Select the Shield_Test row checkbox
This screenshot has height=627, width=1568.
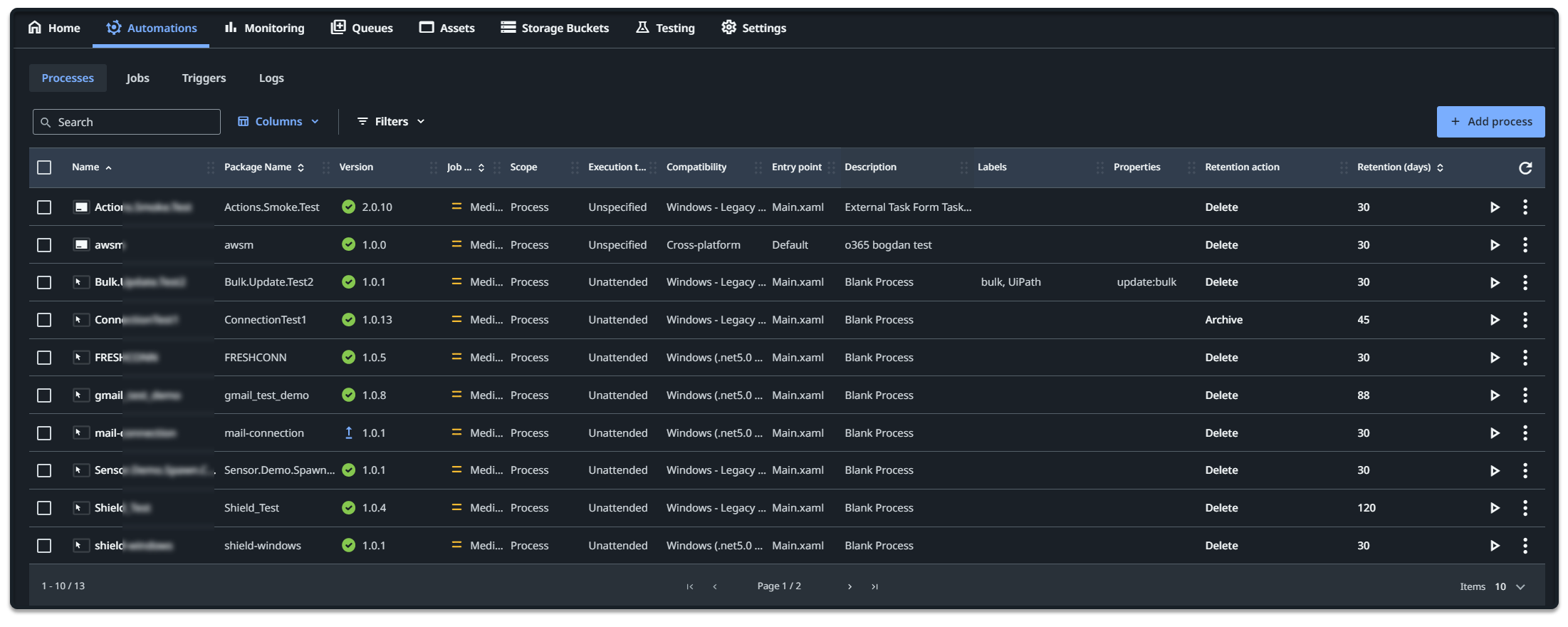(44, 508)
